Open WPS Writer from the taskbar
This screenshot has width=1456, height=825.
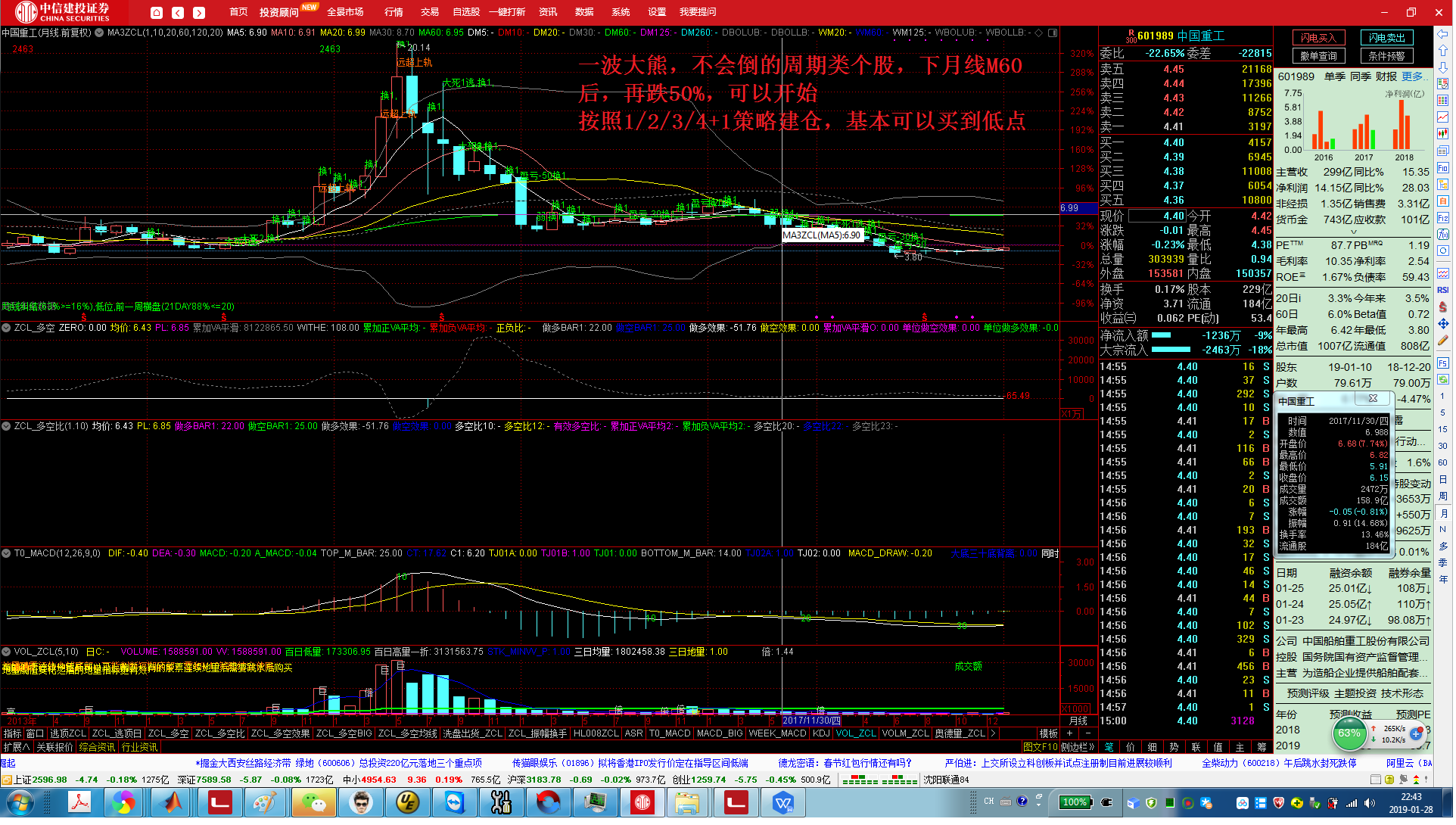(x=783, y=804)
